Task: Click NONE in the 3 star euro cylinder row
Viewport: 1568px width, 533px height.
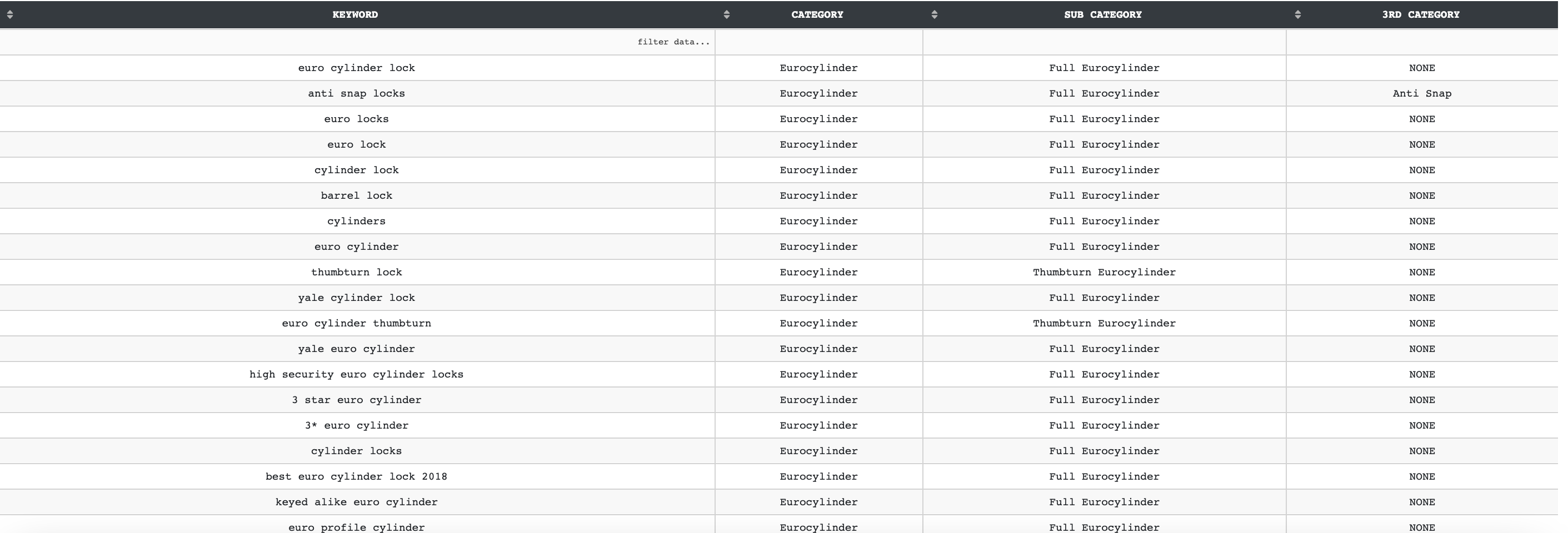Action: click(x=1422, y=400)
